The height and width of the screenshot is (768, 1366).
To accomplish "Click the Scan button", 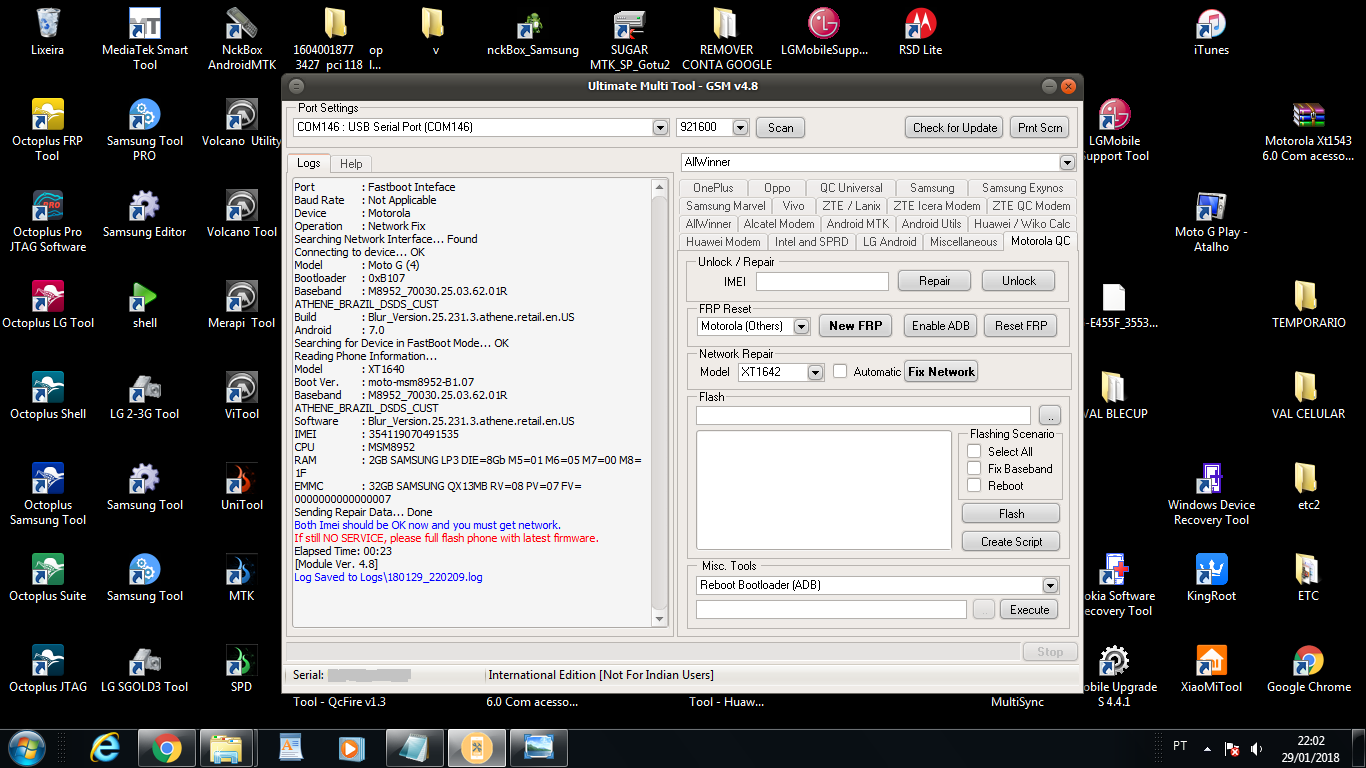I will [x=781, y=127].
